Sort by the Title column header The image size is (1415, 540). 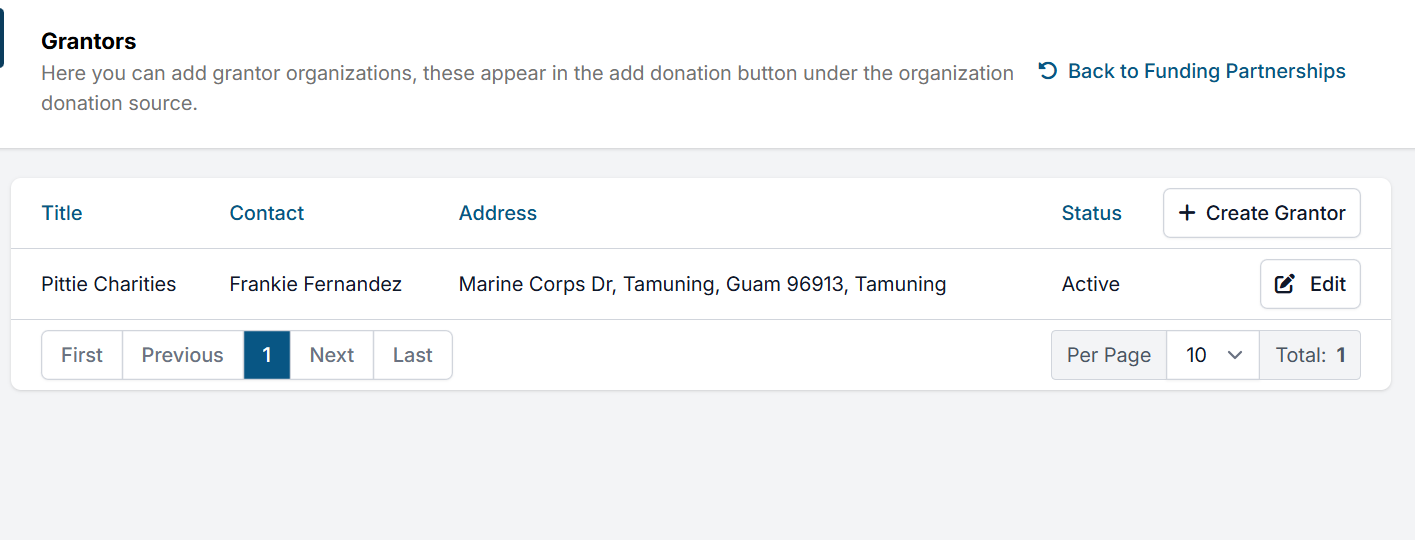click(x=62, y=213)
